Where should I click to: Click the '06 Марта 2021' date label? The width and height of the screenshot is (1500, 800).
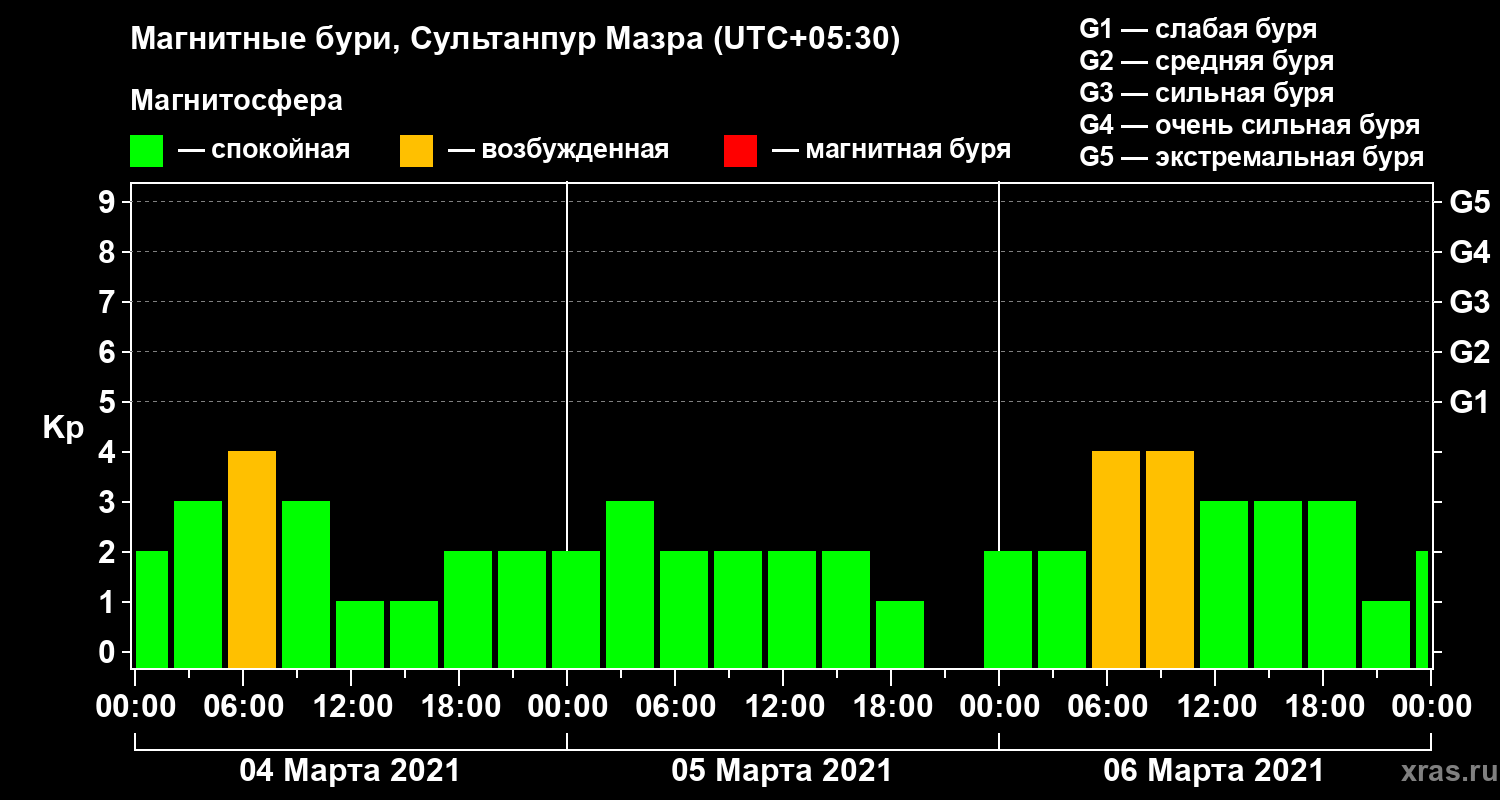point(1214,771)
